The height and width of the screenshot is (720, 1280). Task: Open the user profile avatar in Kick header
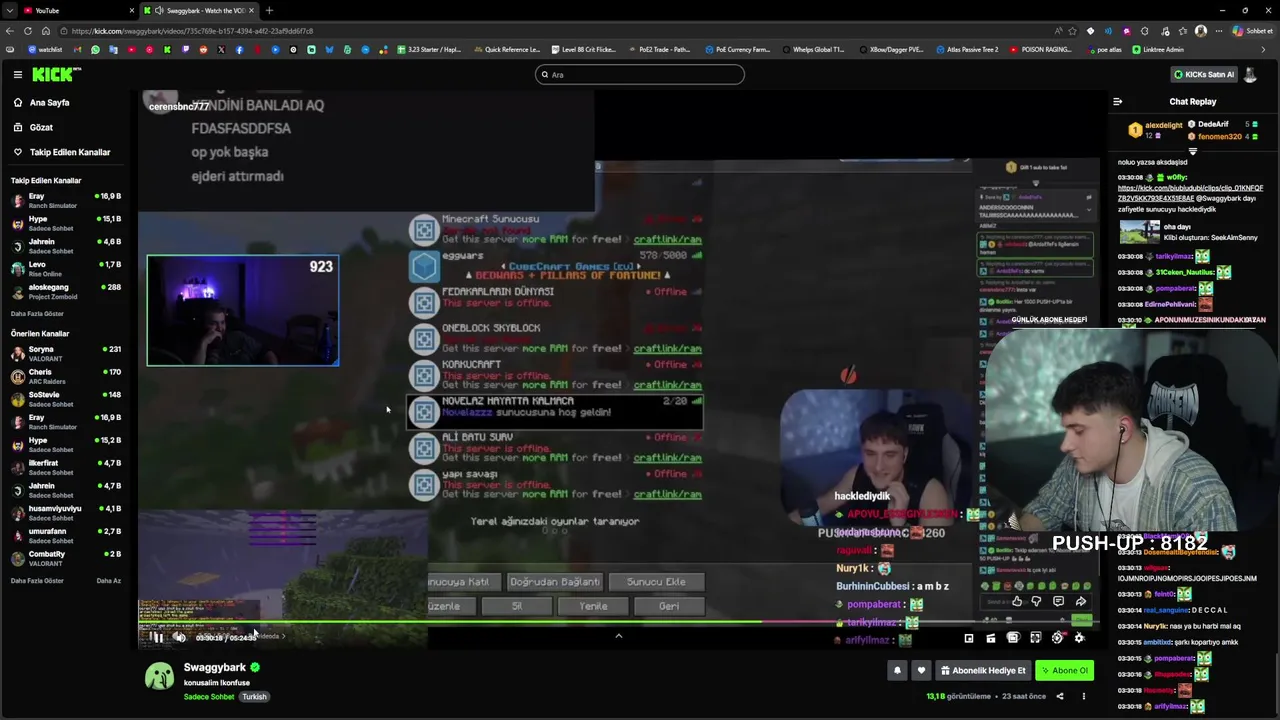coord(1250,74)
